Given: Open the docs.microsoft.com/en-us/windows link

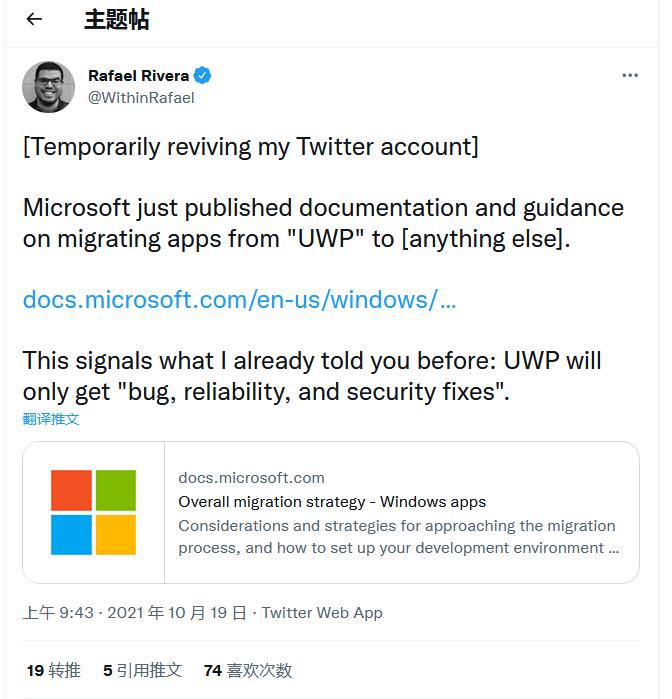Looking at the screenshot, I should pos(239,299).
